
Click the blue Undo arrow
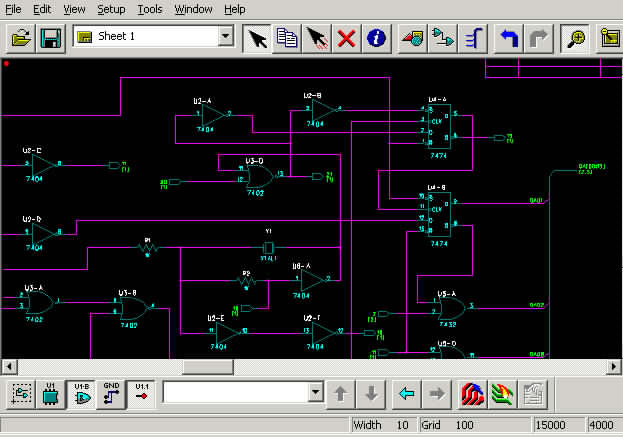(x=509, y=38)
